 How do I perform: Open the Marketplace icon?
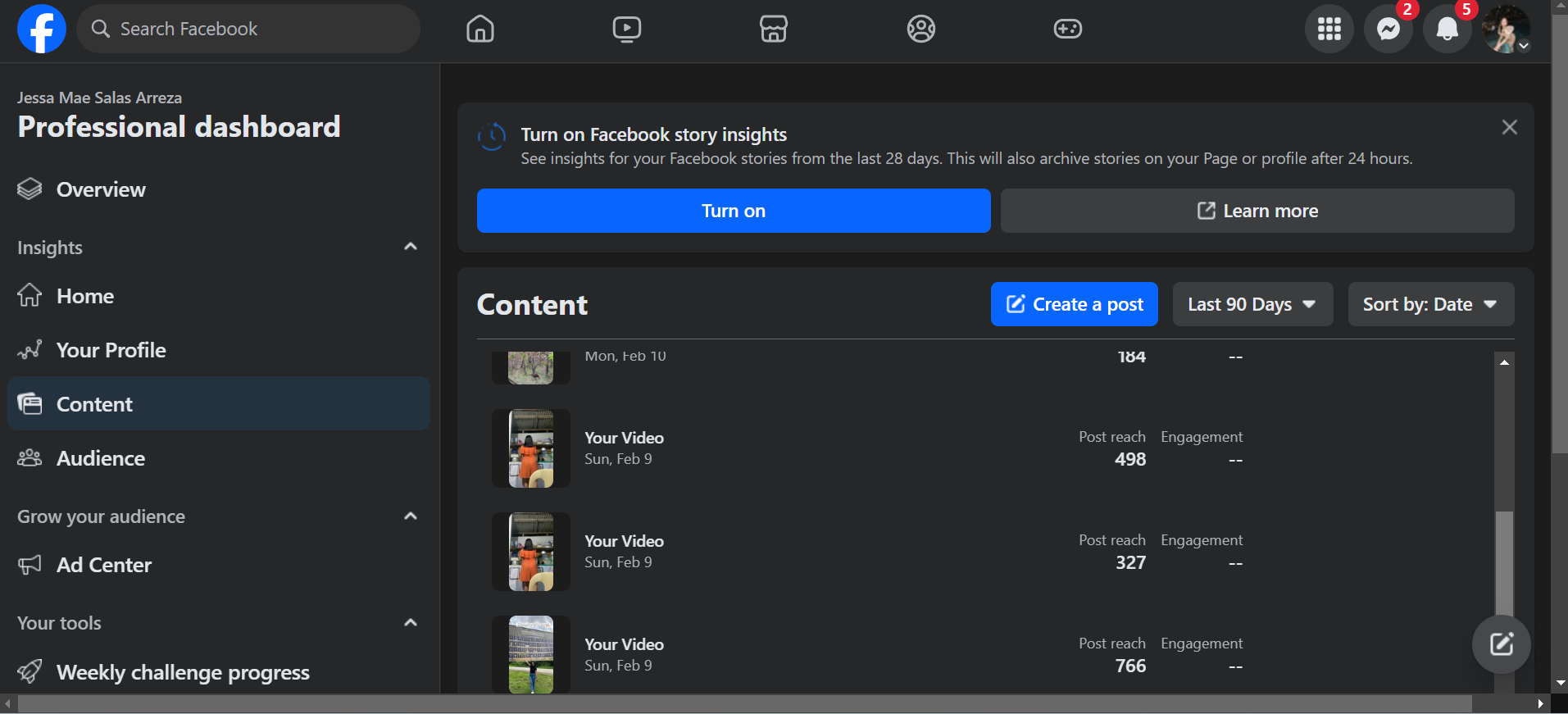[x=774, y=30]
